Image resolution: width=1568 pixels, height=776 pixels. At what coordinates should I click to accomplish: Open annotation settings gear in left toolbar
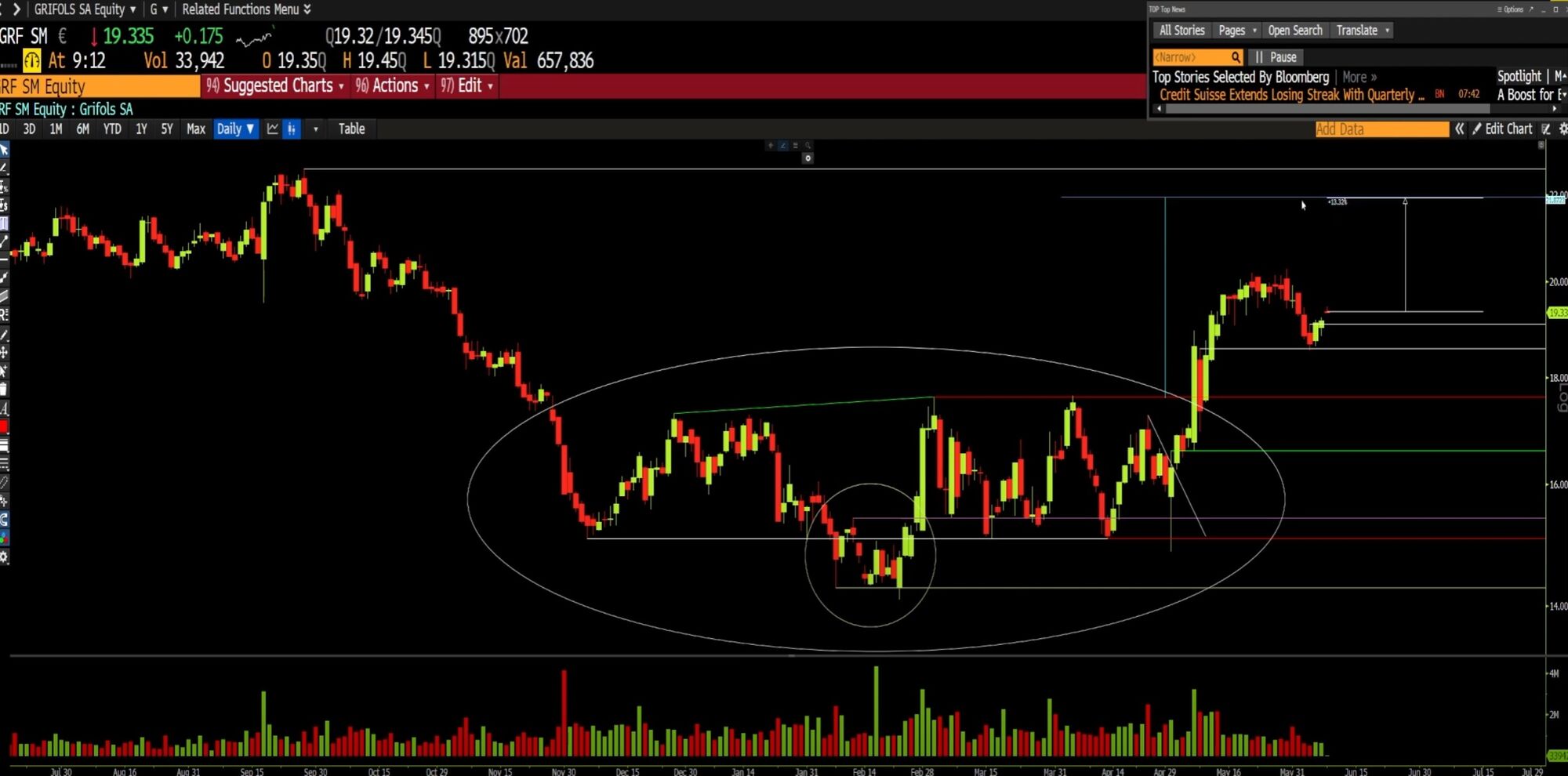coord(4,557)
